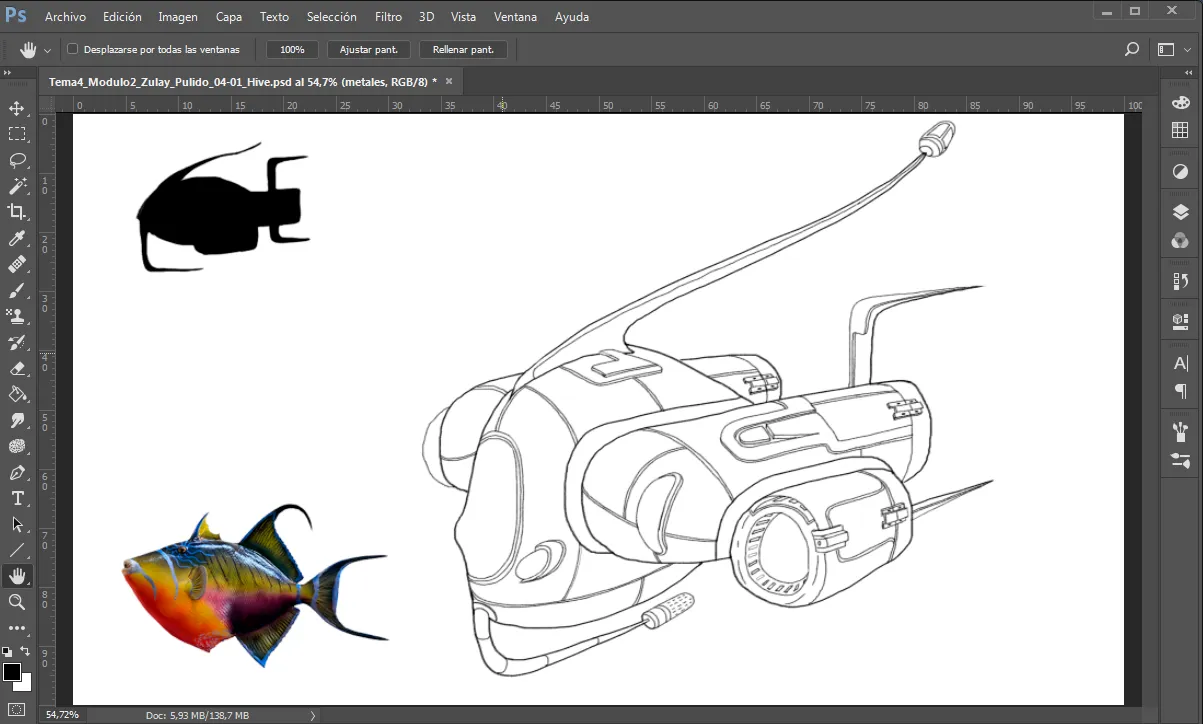This screenshot has width=1203, height=724.
Task: Select the Move tool
Action: tap(17, 108)
